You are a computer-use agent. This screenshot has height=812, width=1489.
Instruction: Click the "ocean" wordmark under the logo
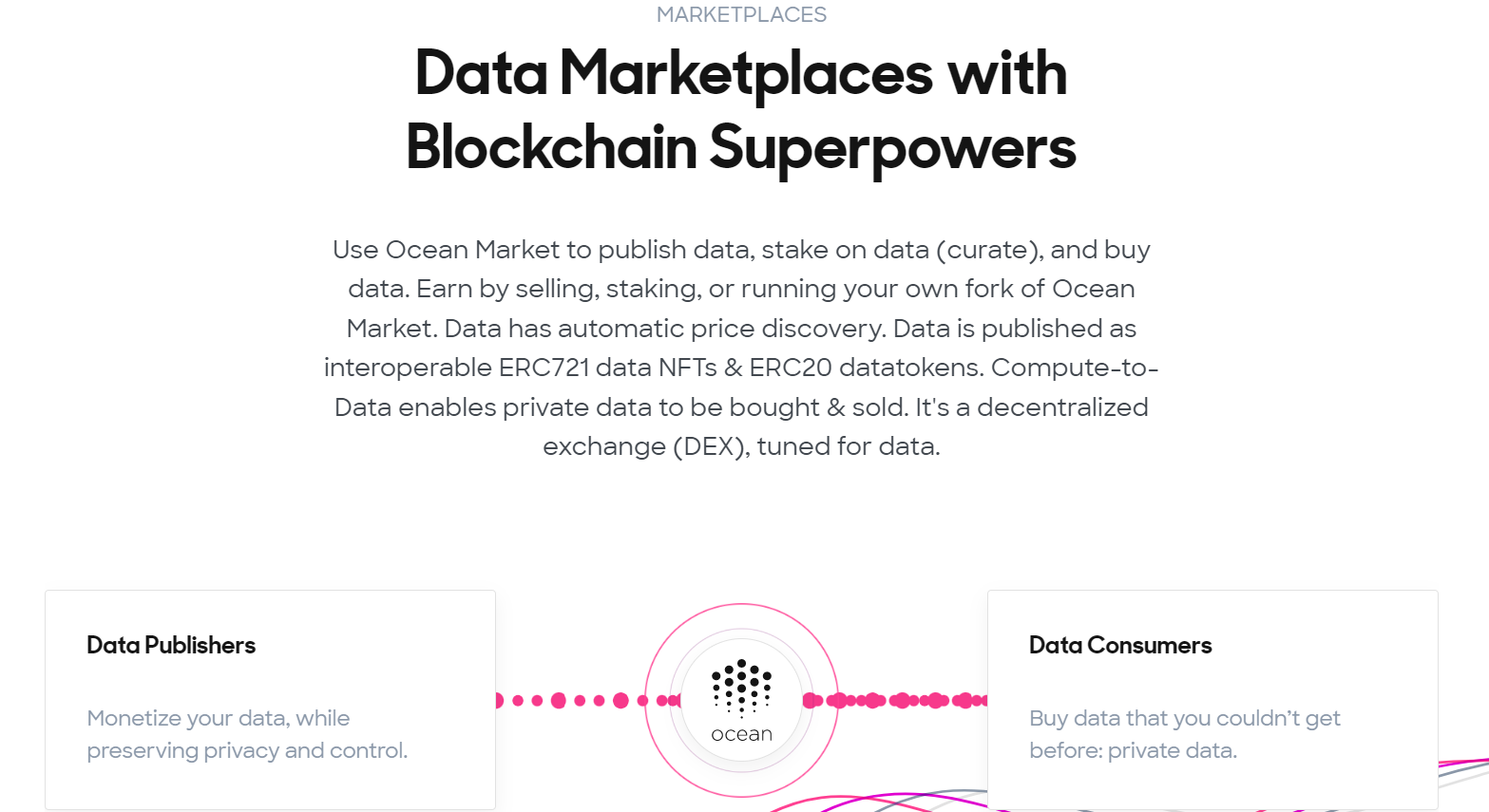(741, 734)
